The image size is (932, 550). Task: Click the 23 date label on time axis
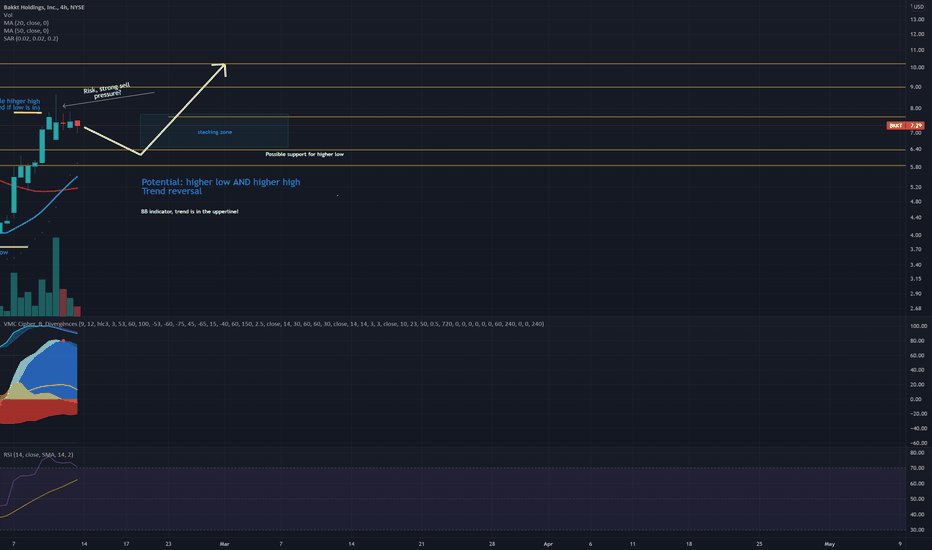[168, 543]
